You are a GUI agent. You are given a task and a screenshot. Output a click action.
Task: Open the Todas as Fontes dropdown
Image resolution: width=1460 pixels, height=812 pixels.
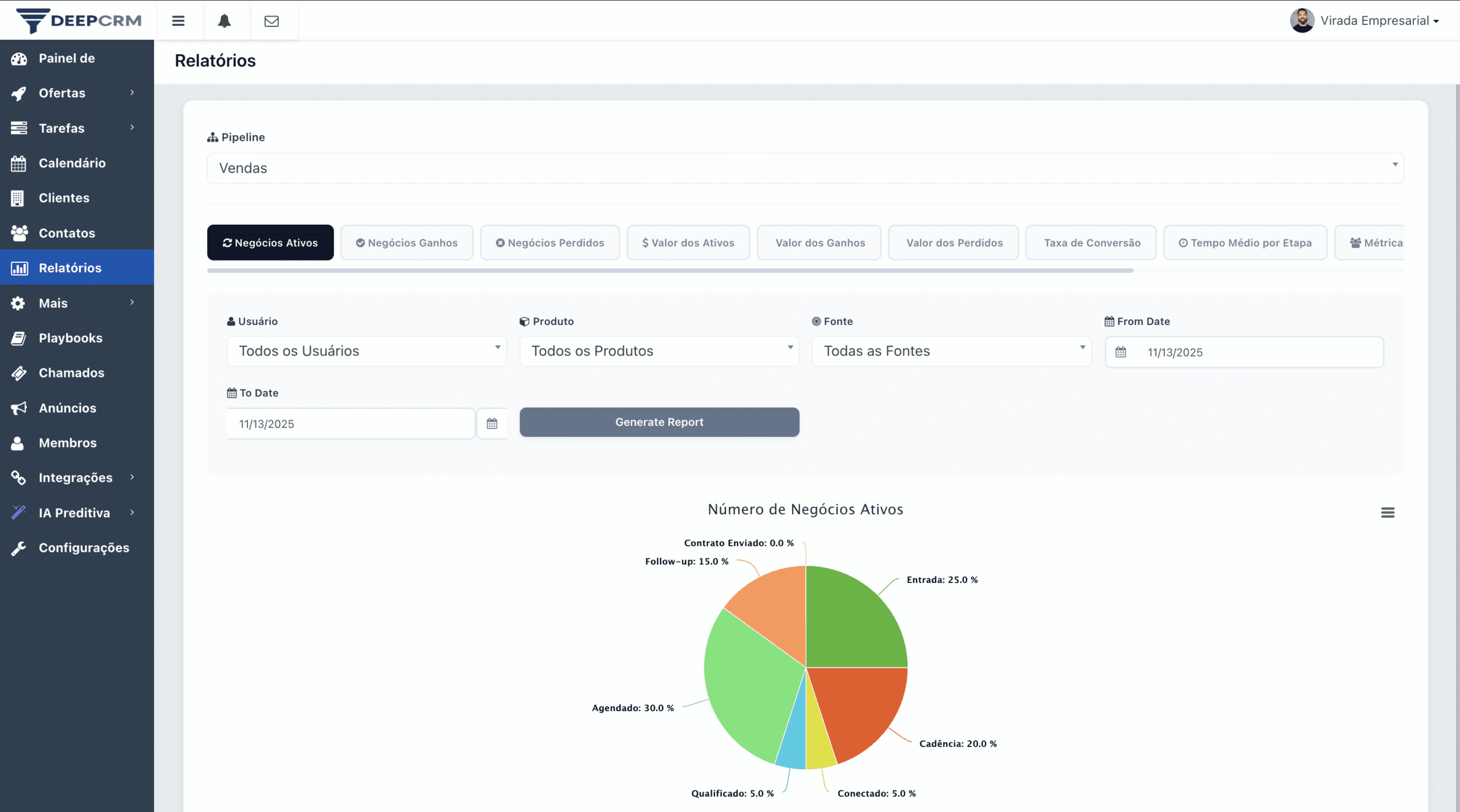[x=951, y=351]
